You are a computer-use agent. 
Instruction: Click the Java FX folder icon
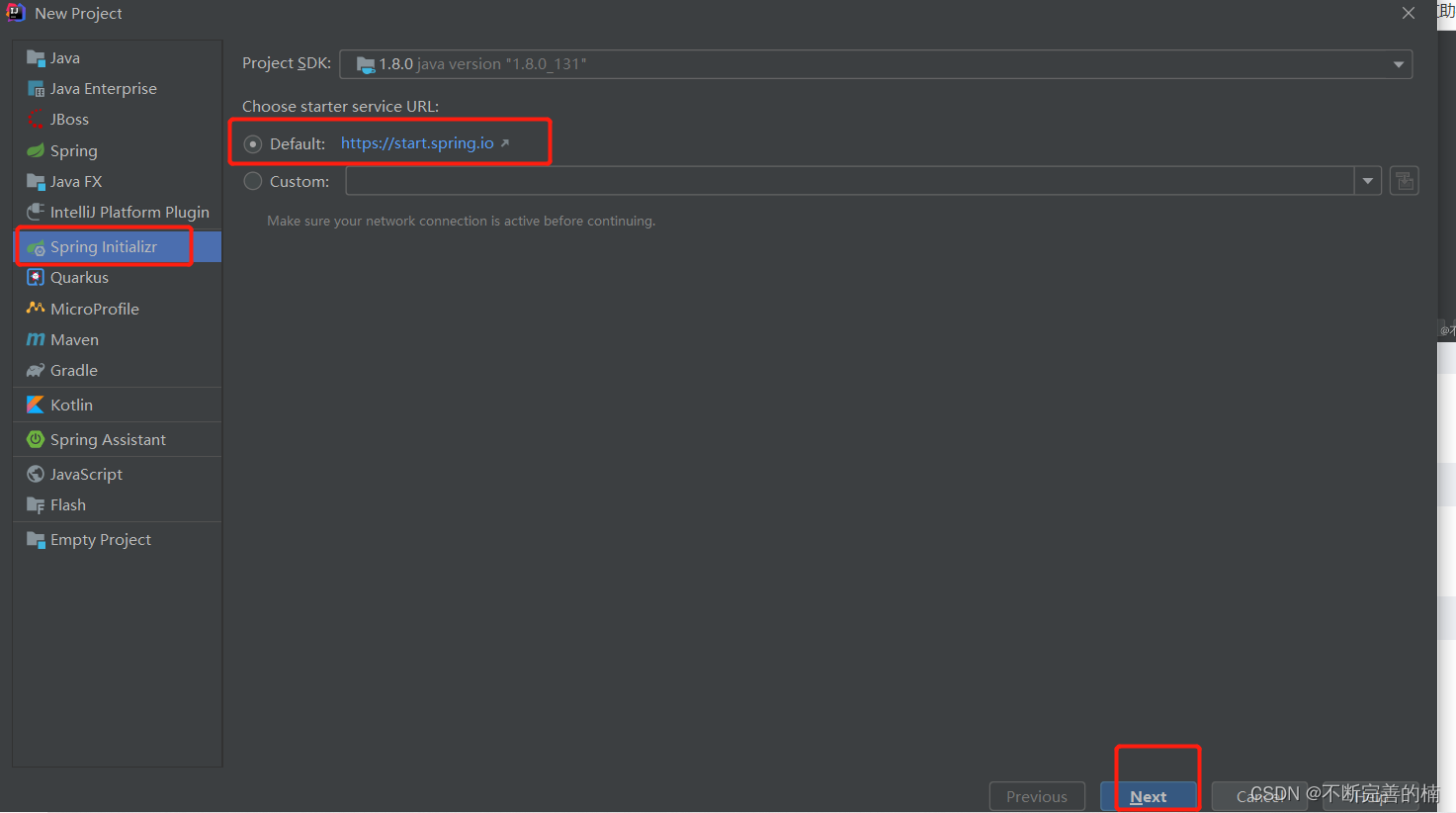[x=36, y=182]
